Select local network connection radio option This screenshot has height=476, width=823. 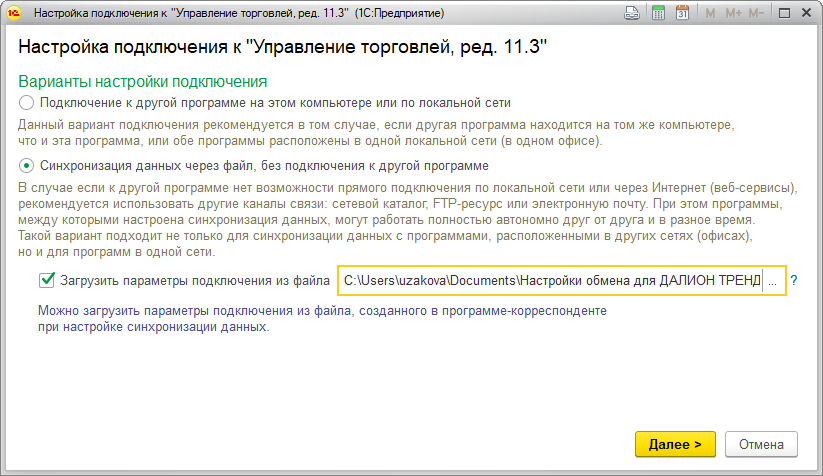26,103
